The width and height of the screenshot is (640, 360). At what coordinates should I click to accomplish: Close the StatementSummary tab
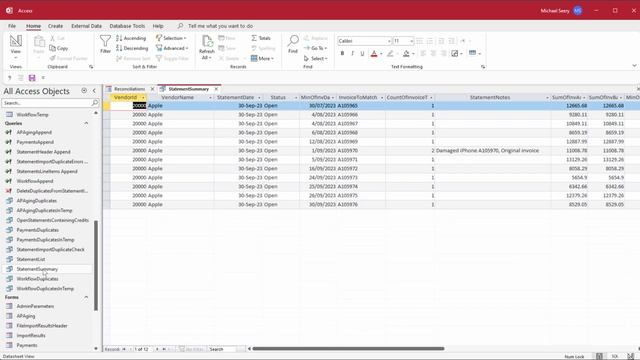pos(216,89)
